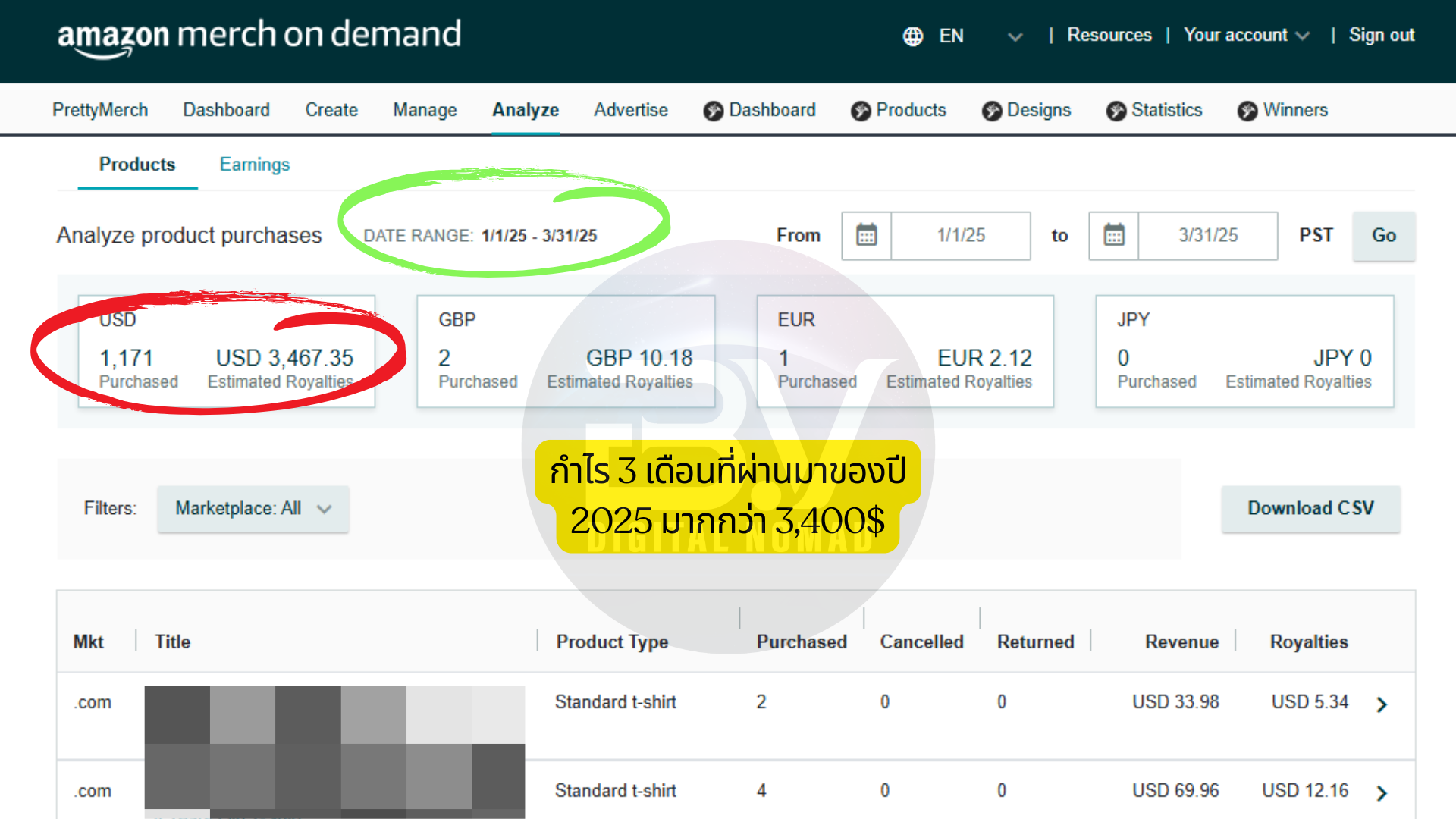Screen dimensions: 1456x819
Task: Click the PrettyMerch Designs icon
Action: pos(991,111)
